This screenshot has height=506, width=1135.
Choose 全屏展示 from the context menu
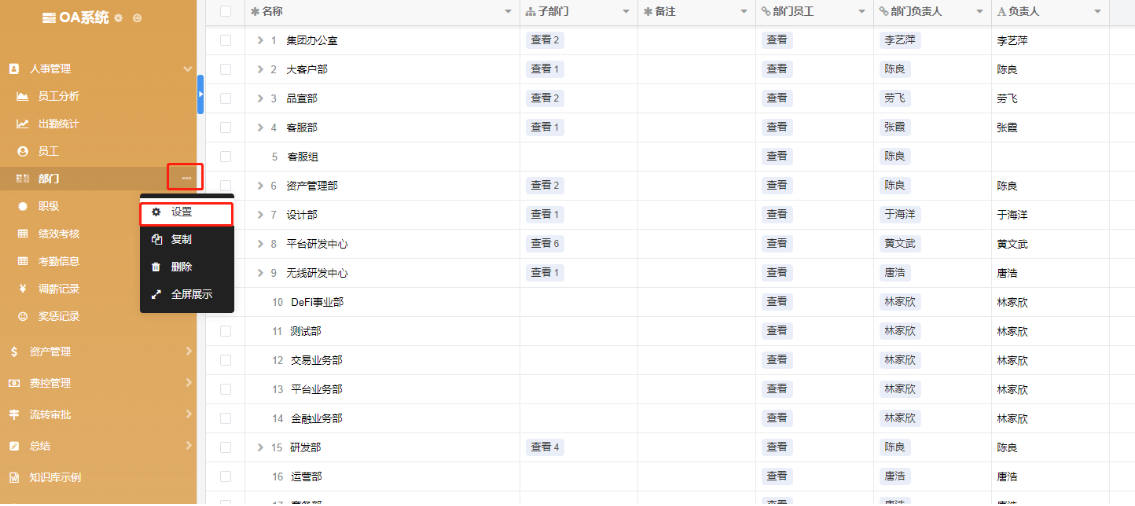[x=187, y=295]
